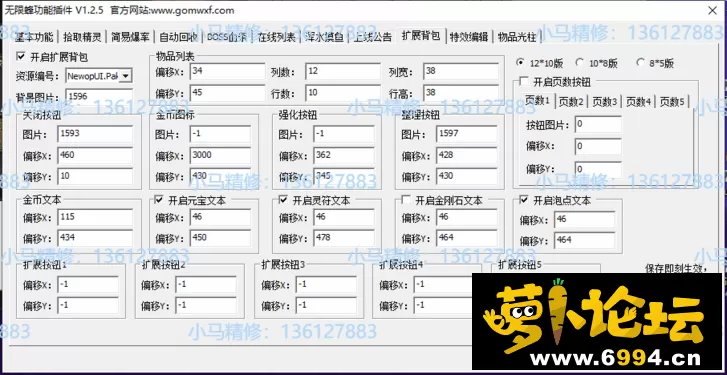Enable the 开启金刚石文本 checkbox

click(x=406, y=200)
